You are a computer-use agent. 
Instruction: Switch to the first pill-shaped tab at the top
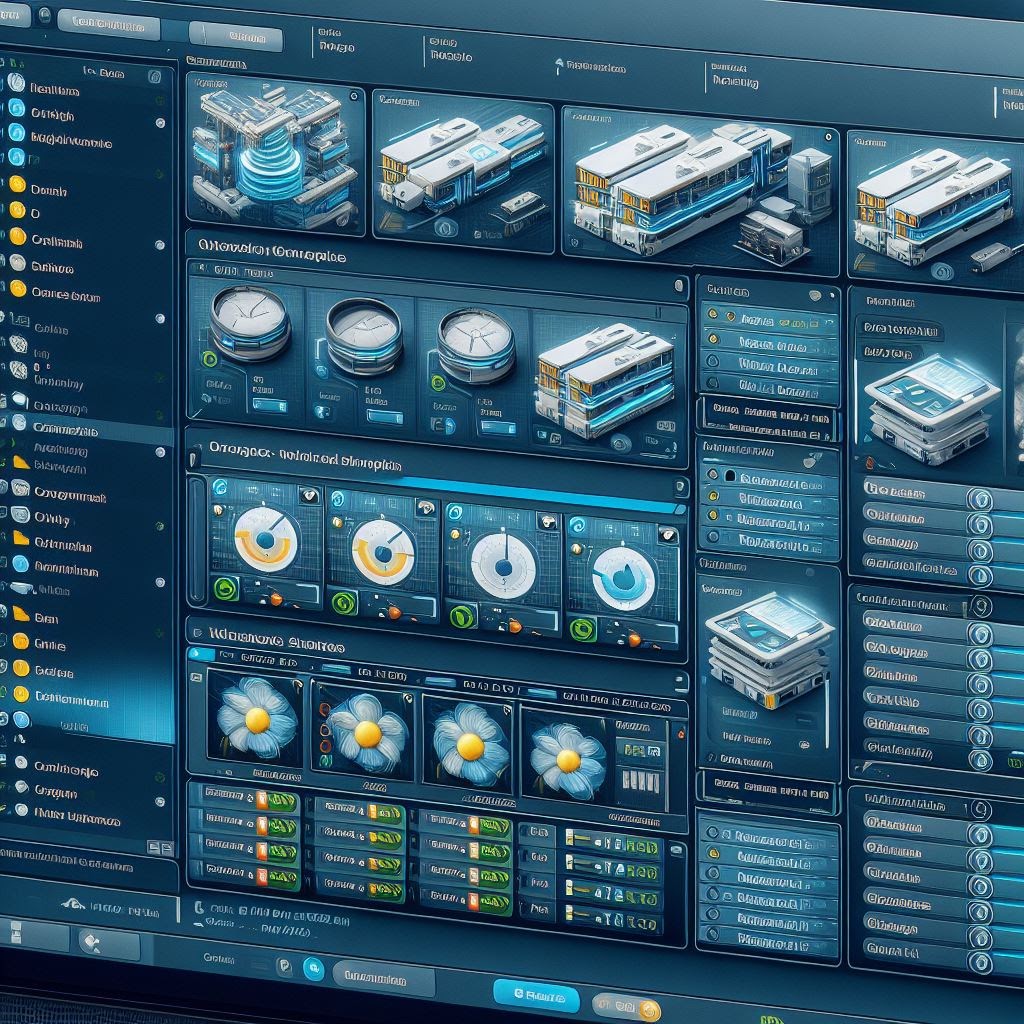pos(108,25)
